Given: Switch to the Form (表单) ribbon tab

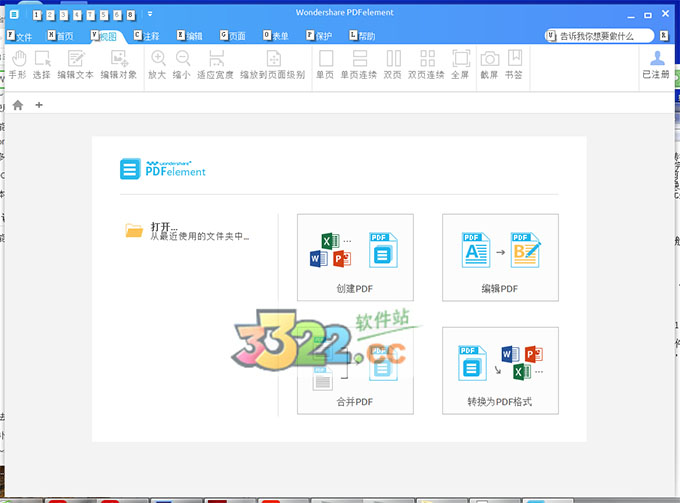Looking at the screenshot, I should coord(276,36).
